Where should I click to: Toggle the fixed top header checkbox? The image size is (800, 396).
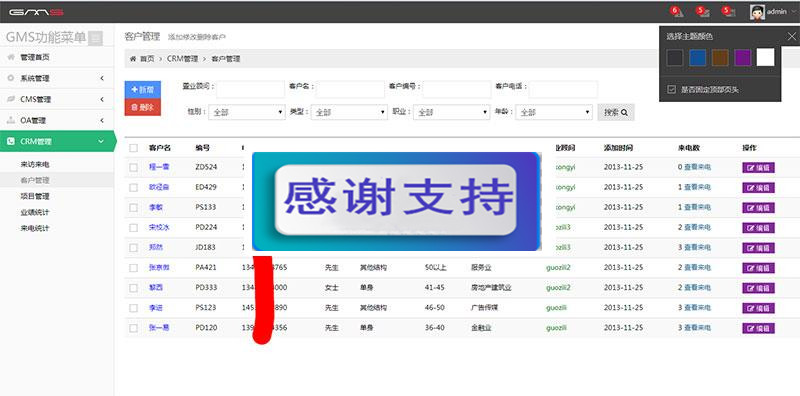pyautogui.click(x=671, y=90)
